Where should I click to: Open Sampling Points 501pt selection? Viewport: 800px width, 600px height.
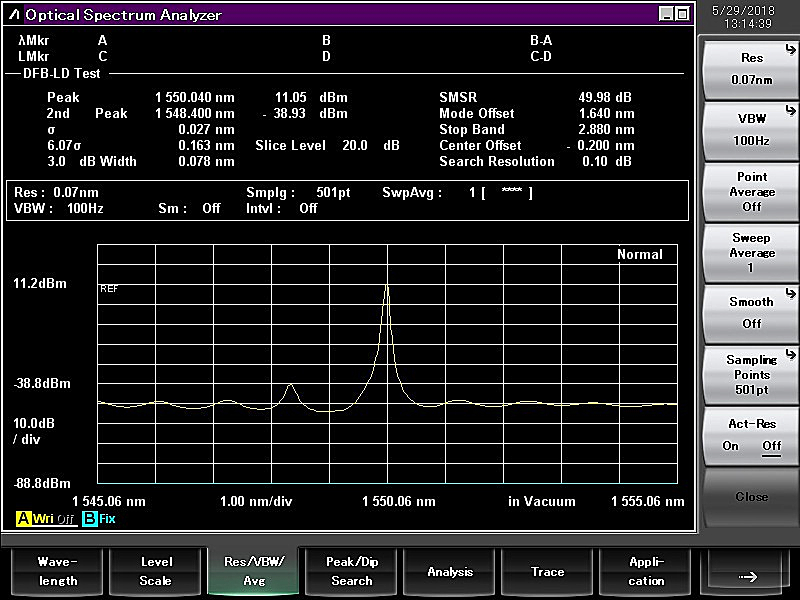(751, 374)
